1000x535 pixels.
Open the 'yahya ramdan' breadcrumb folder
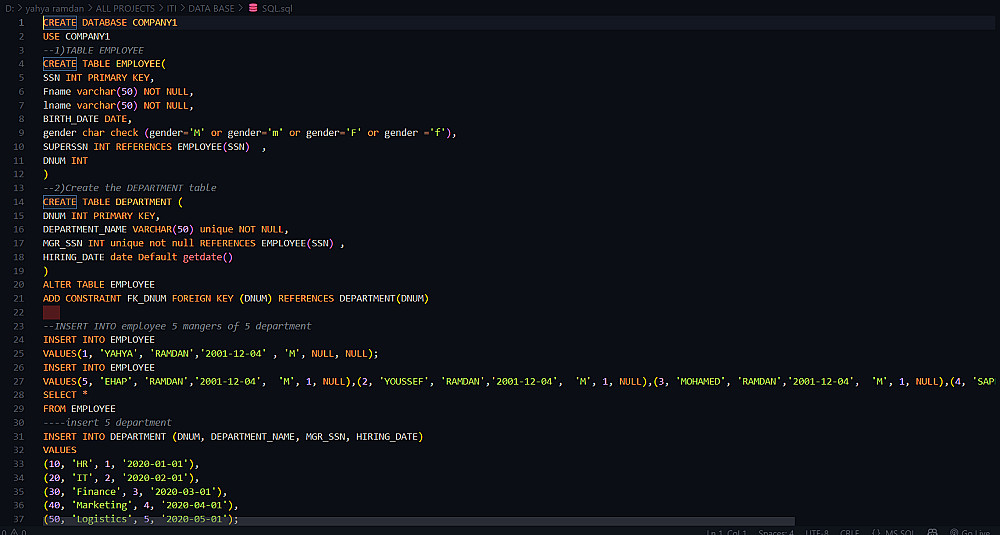coord(55,8)
